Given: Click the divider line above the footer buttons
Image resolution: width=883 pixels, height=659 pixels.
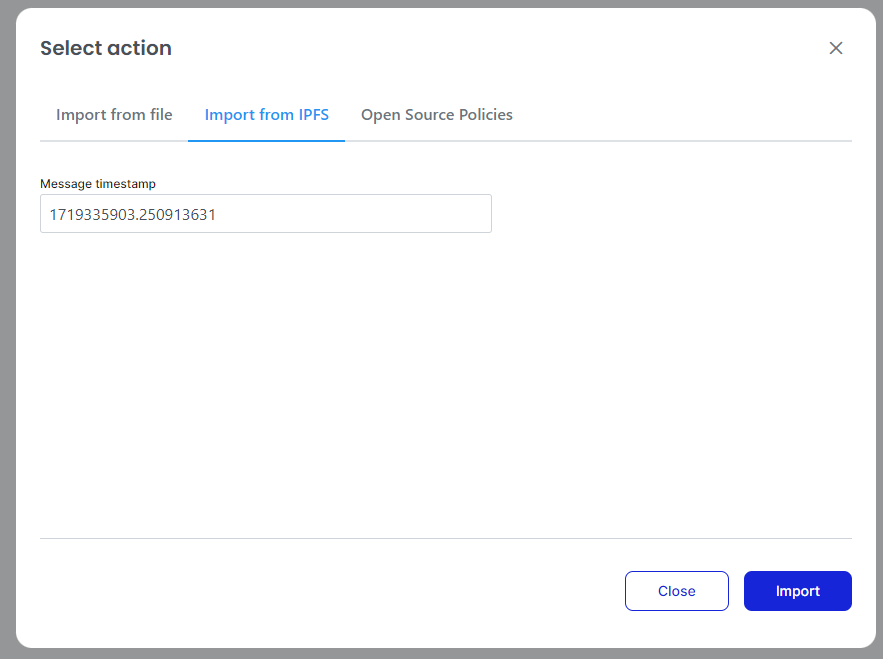Looking at the screenshot, I should pyautogui.click(x=445, y=538).
